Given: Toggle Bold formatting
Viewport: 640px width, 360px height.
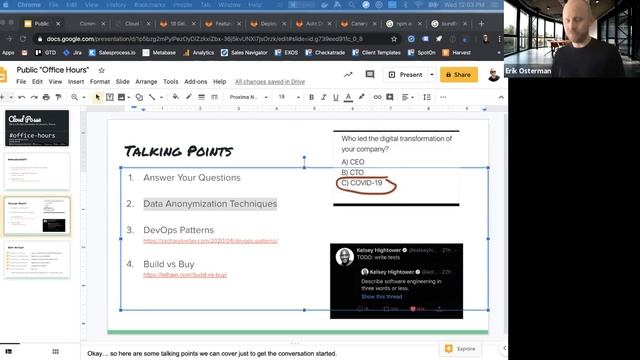Looking at the screenshot, I should (311, 97).
